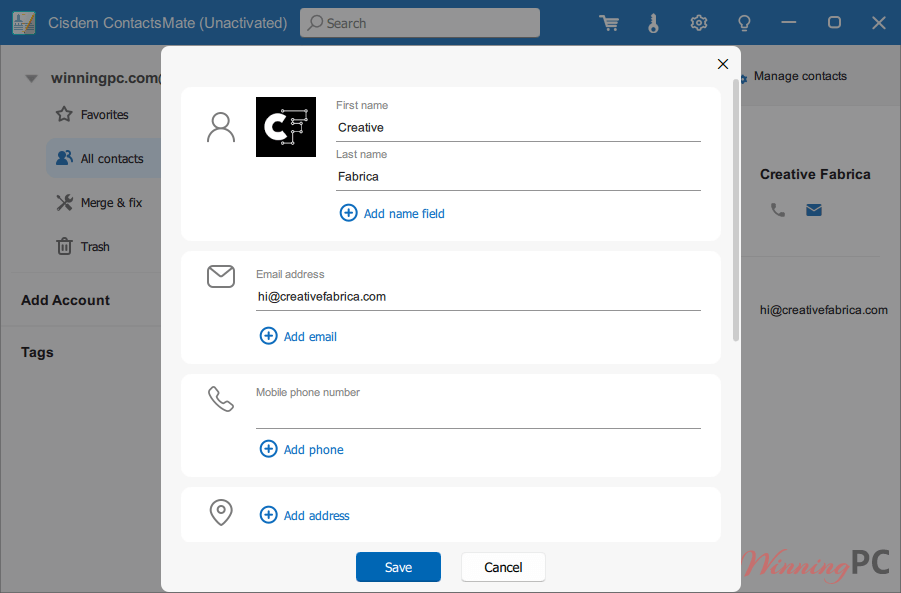Select All contacts in sidebar

click(104, 158)
